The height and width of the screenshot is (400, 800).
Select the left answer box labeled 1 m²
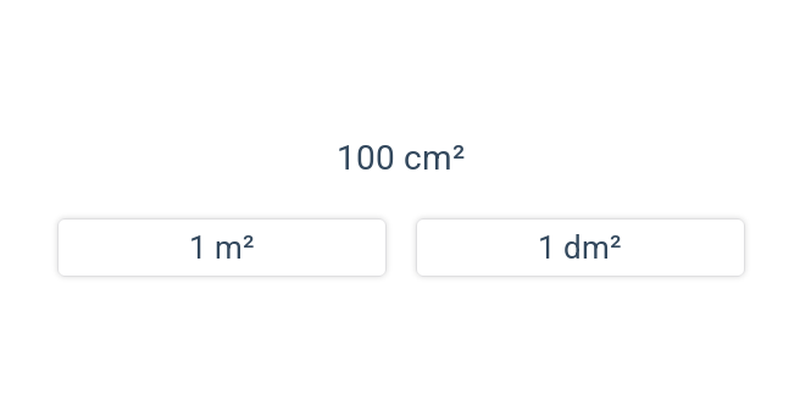click(222, 247)
